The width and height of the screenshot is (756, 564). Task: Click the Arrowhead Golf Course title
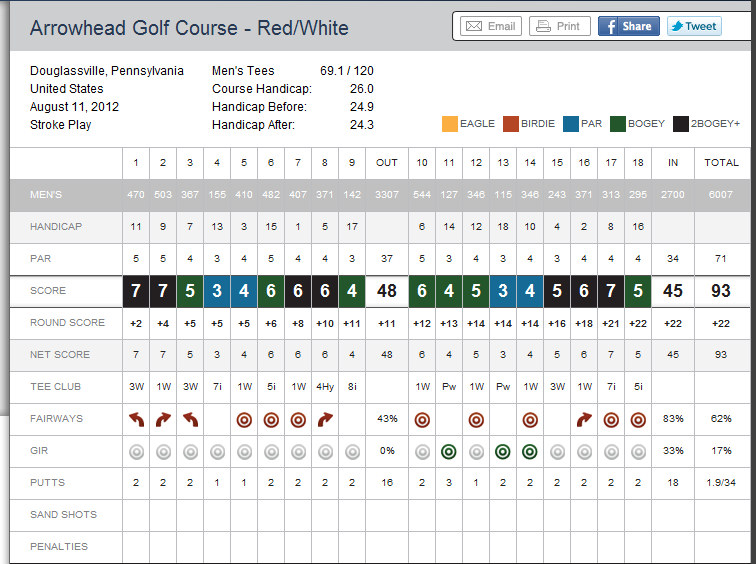(x=189, y=27)
